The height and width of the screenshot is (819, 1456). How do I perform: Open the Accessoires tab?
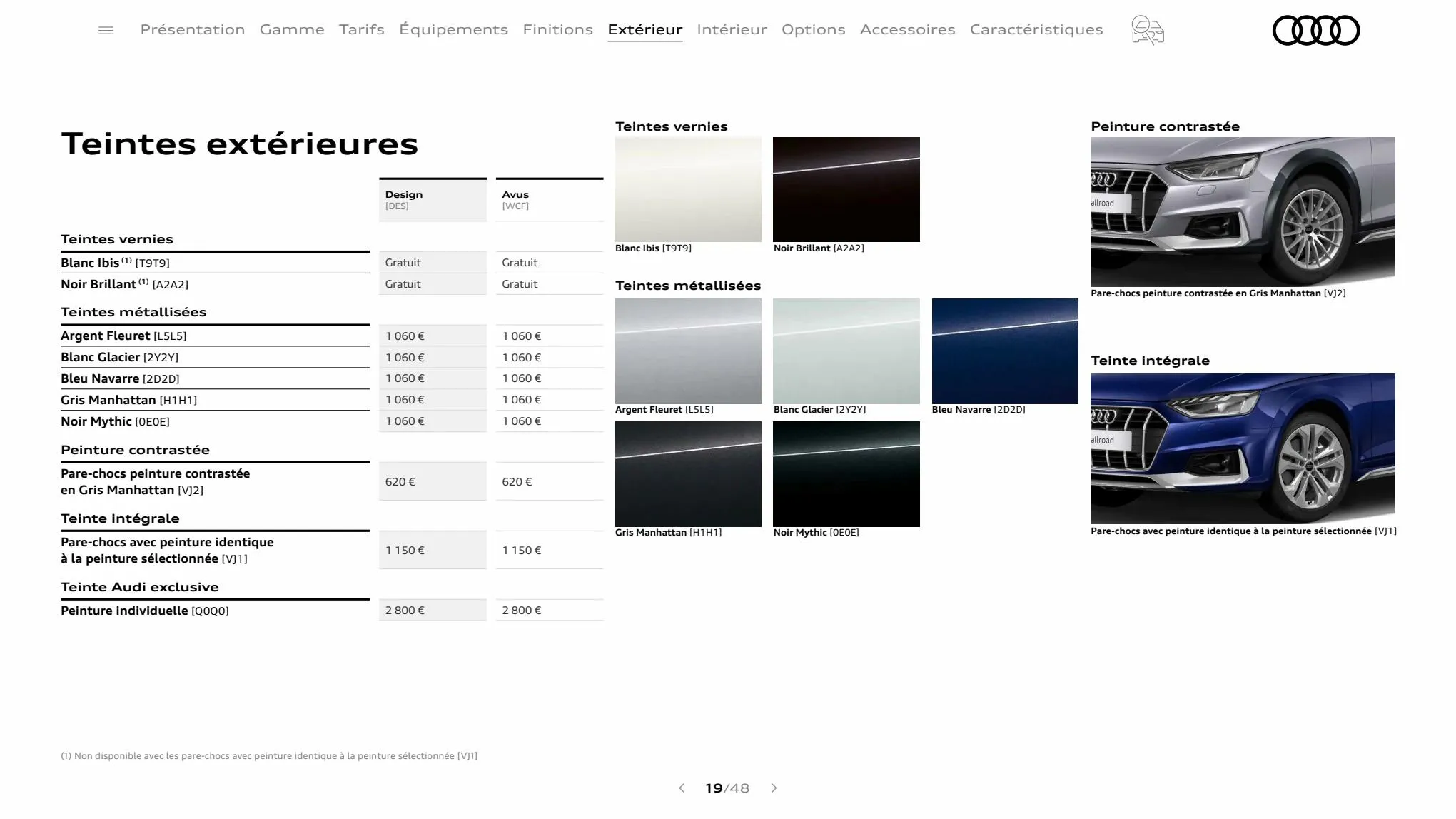(907, 29)
